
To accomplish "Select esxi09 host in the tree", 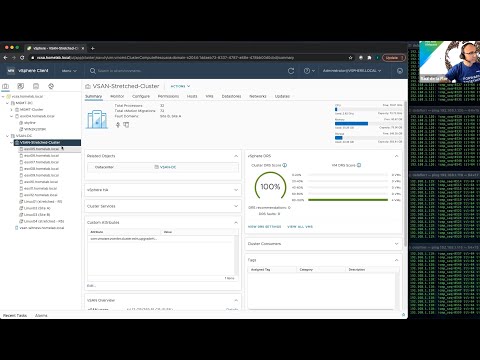I will pyautogui.click(x=41, y=175).
